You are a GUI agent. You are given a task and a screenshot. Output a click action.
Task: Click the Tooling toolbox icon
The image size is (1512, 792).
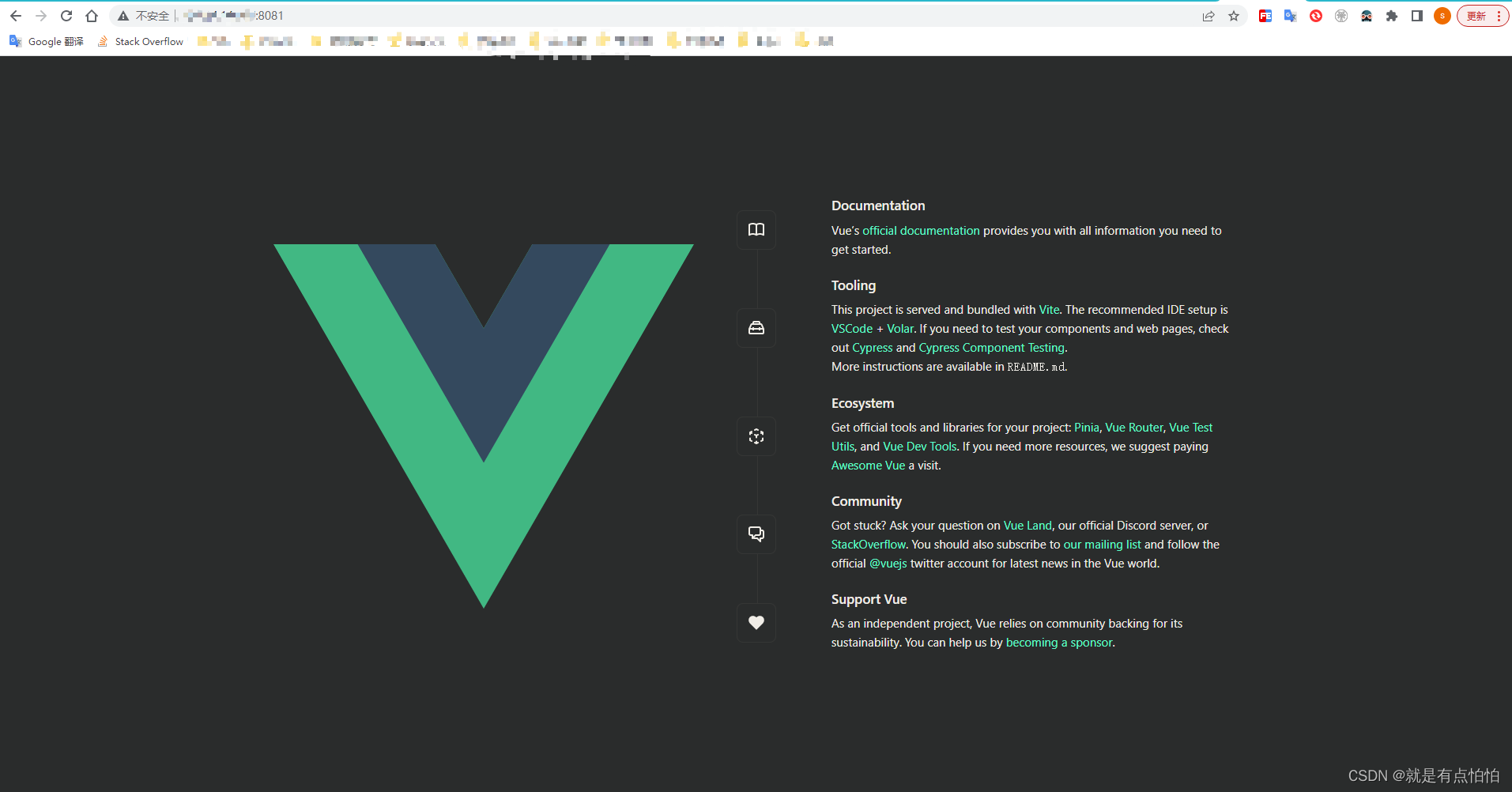tap(756, 328)
